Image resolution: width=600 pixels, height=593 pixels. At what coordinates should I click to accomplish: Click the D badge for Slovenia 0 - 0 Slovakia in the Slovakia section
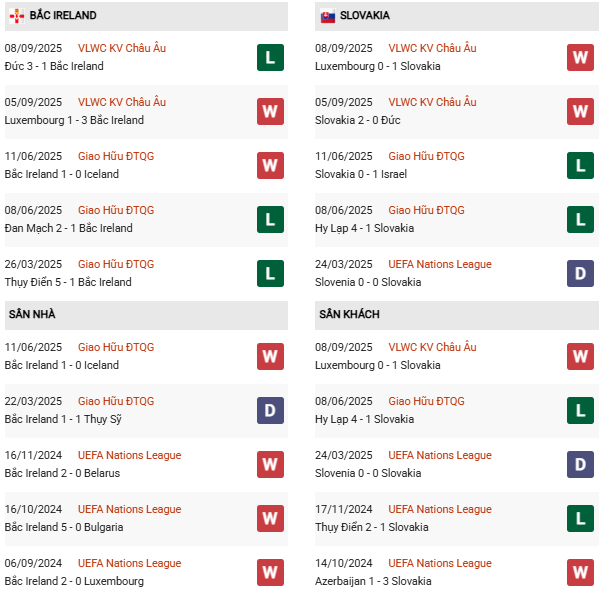coord(580,273)
